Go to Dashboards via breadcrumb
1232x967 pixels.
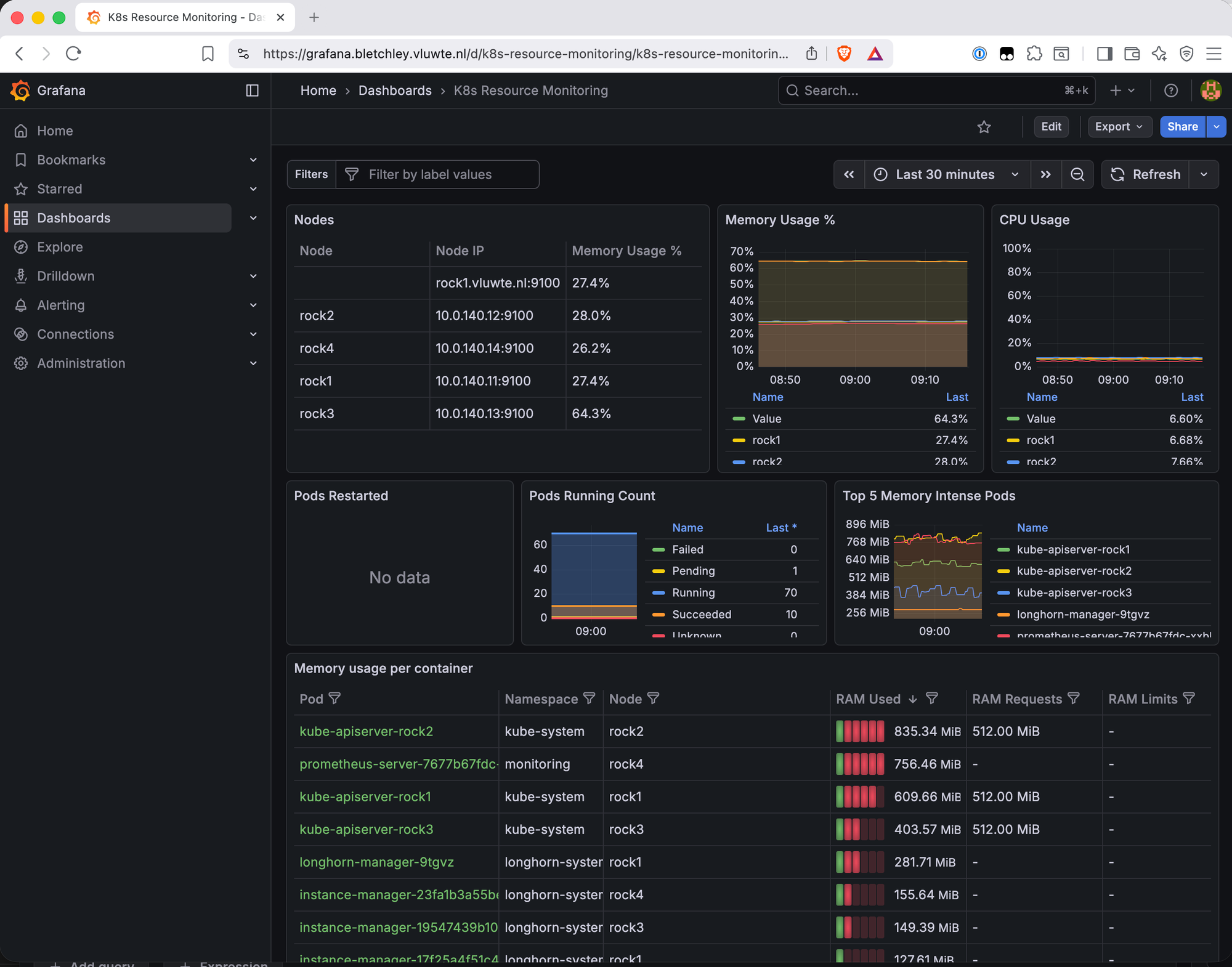pyautogui.click(x=395, y=91)
